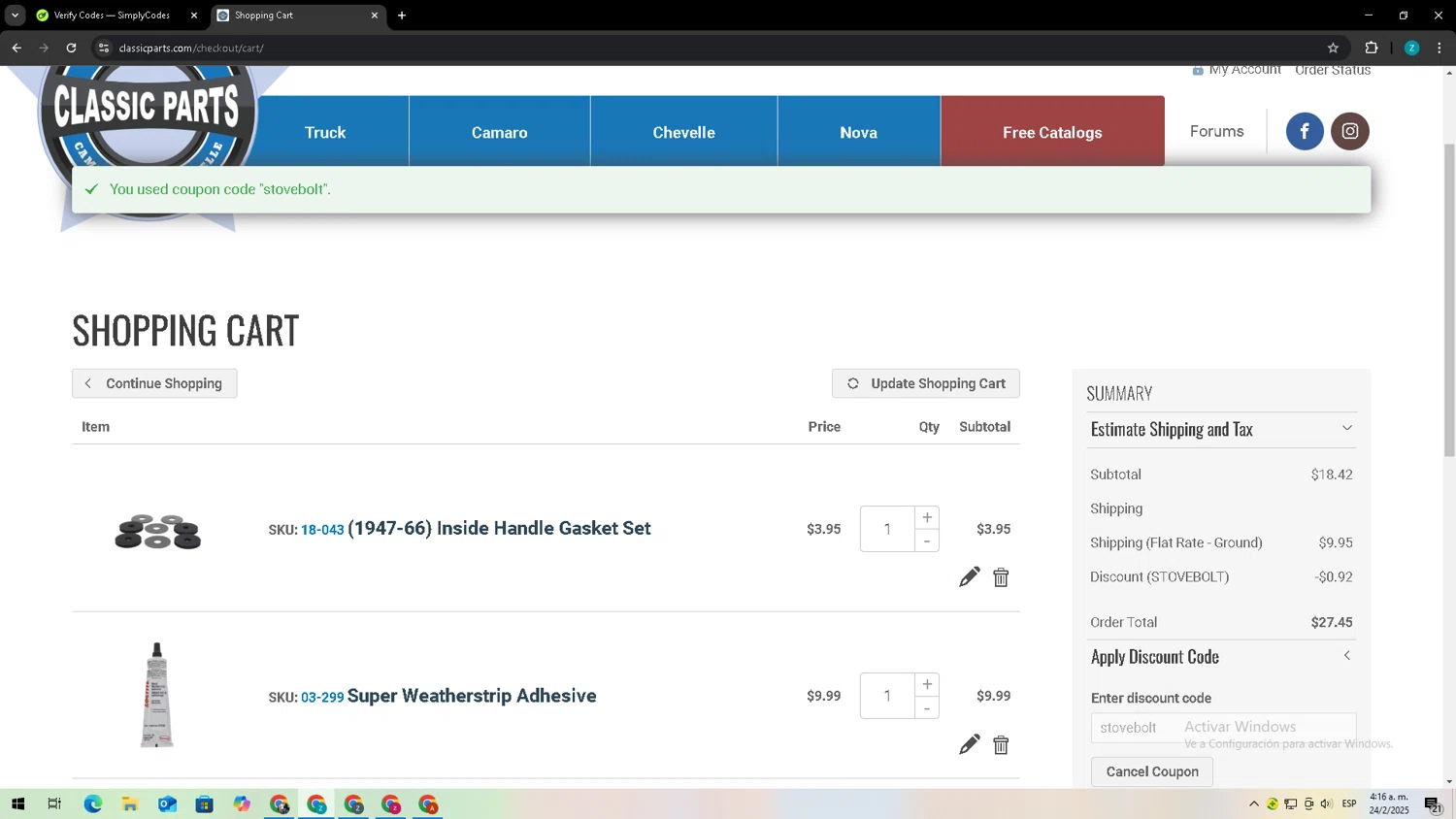Open the Windows notification center
Image resolution: width=1456 pixels, height=819 pixels.
point(1433,803)
